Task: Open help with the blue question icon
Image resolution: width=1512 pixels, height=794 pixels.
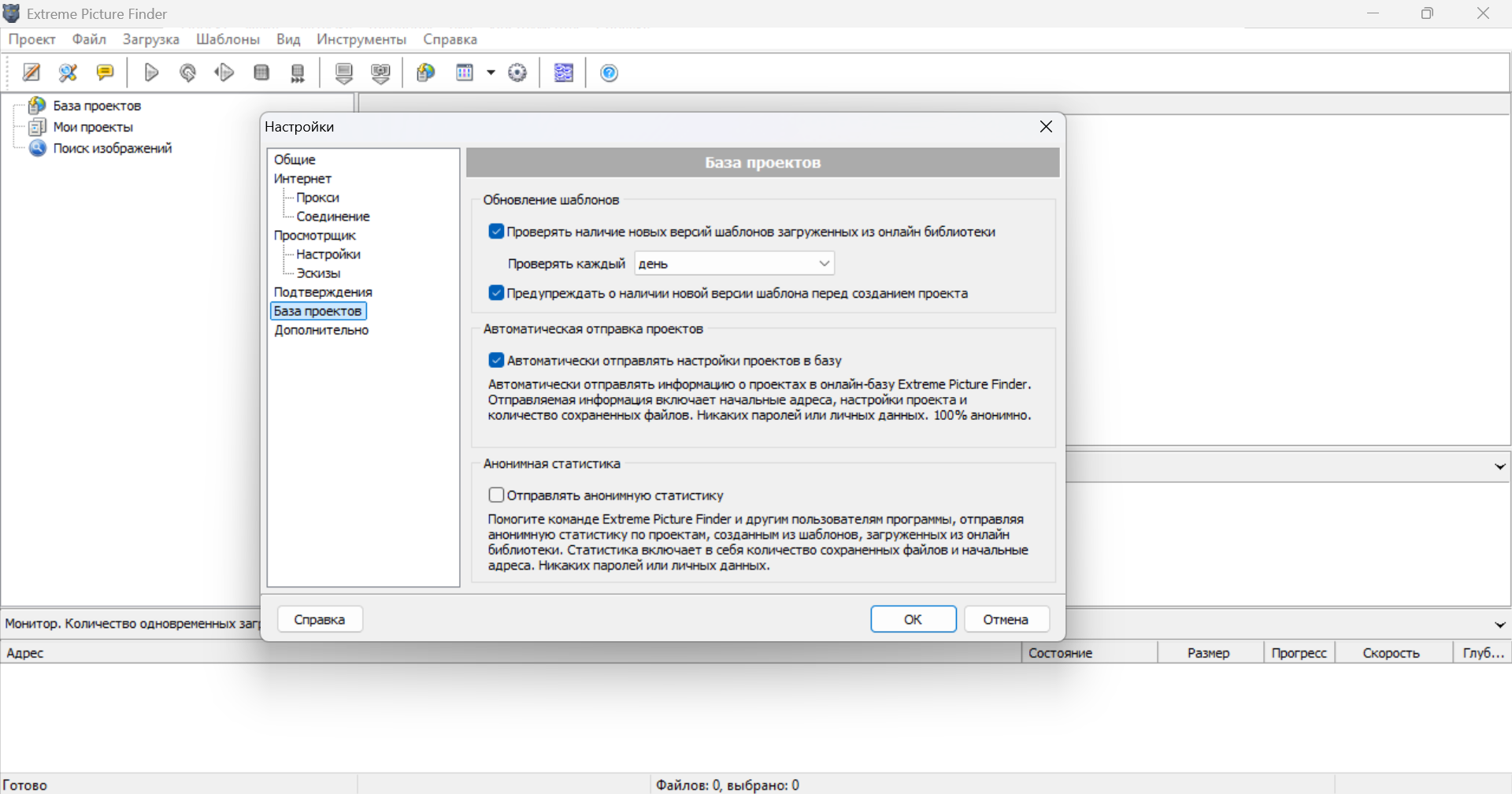Action: click(610, 72)
